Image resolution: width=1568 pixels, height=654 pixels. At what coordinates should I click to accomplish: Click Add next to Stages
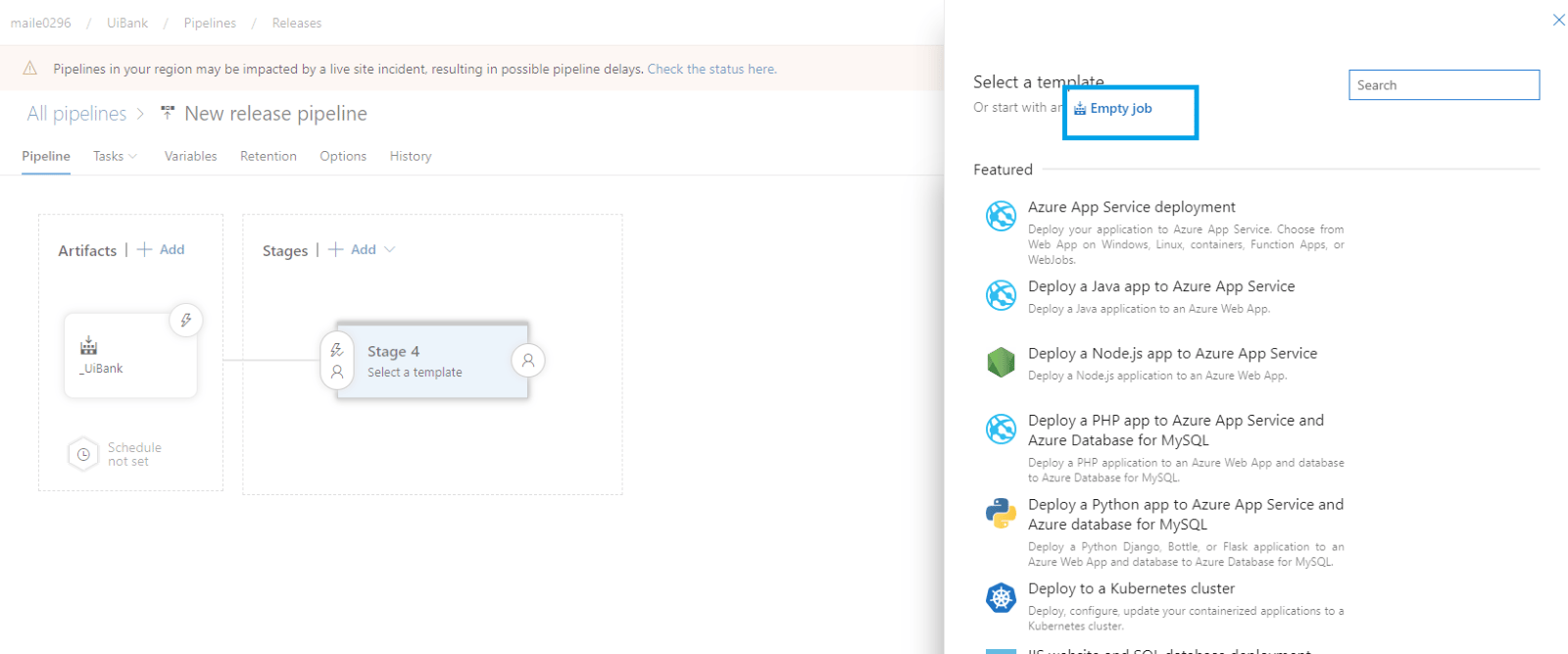352,249
